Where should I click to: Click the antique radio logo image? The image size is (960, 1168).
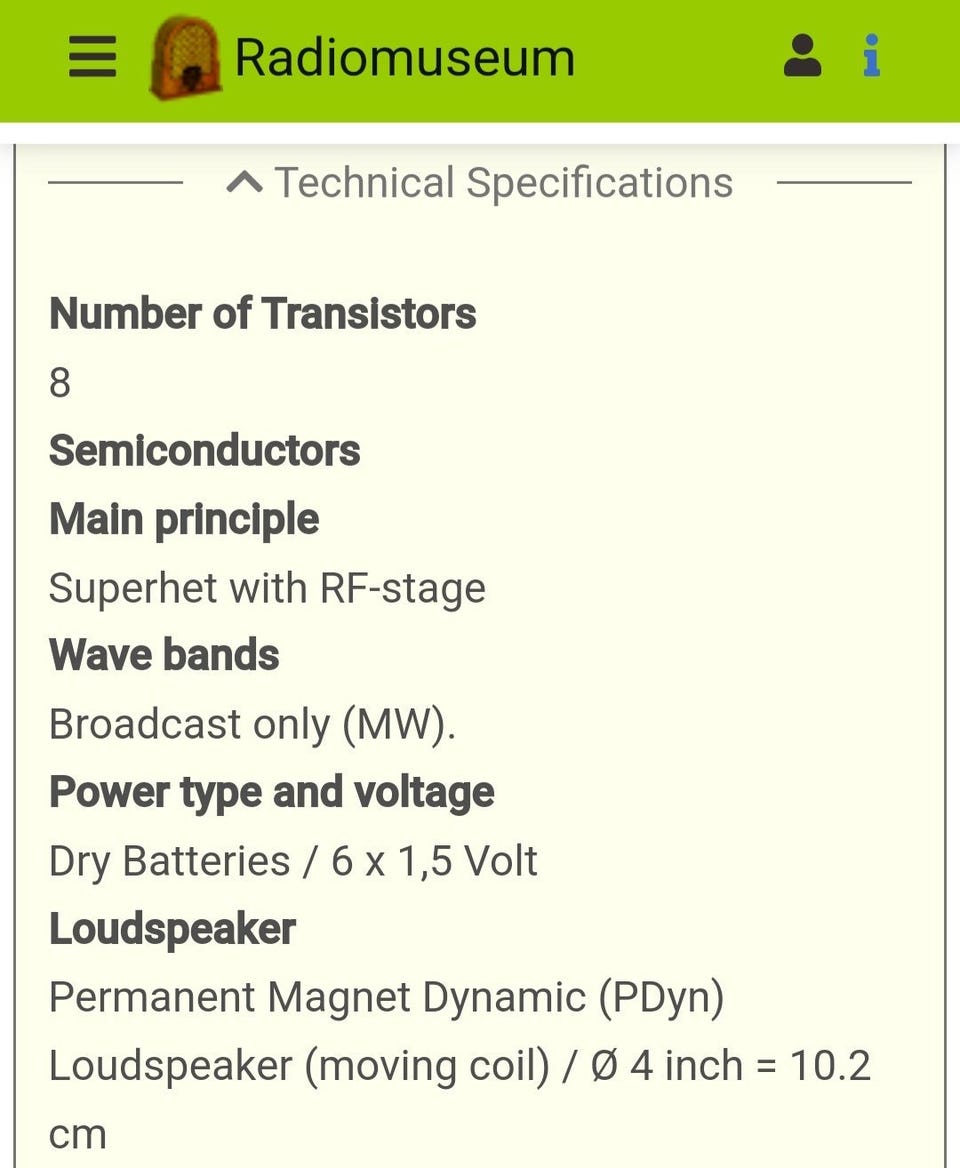click(185, 57)
